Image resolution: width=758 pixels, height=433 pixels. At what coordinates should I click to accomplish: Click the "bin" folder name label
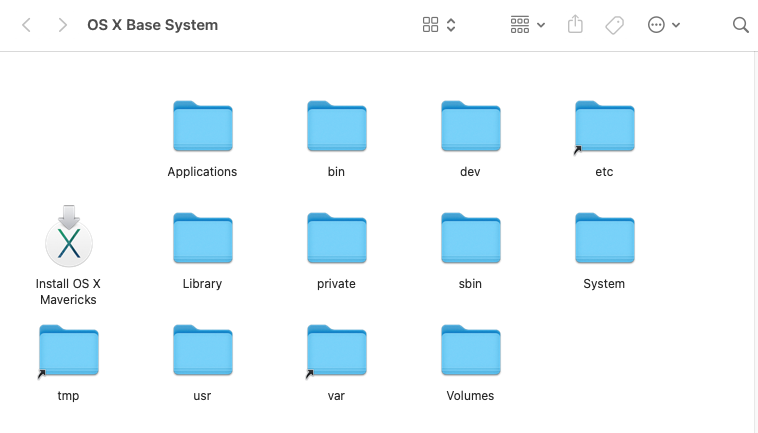pos(336,172)
